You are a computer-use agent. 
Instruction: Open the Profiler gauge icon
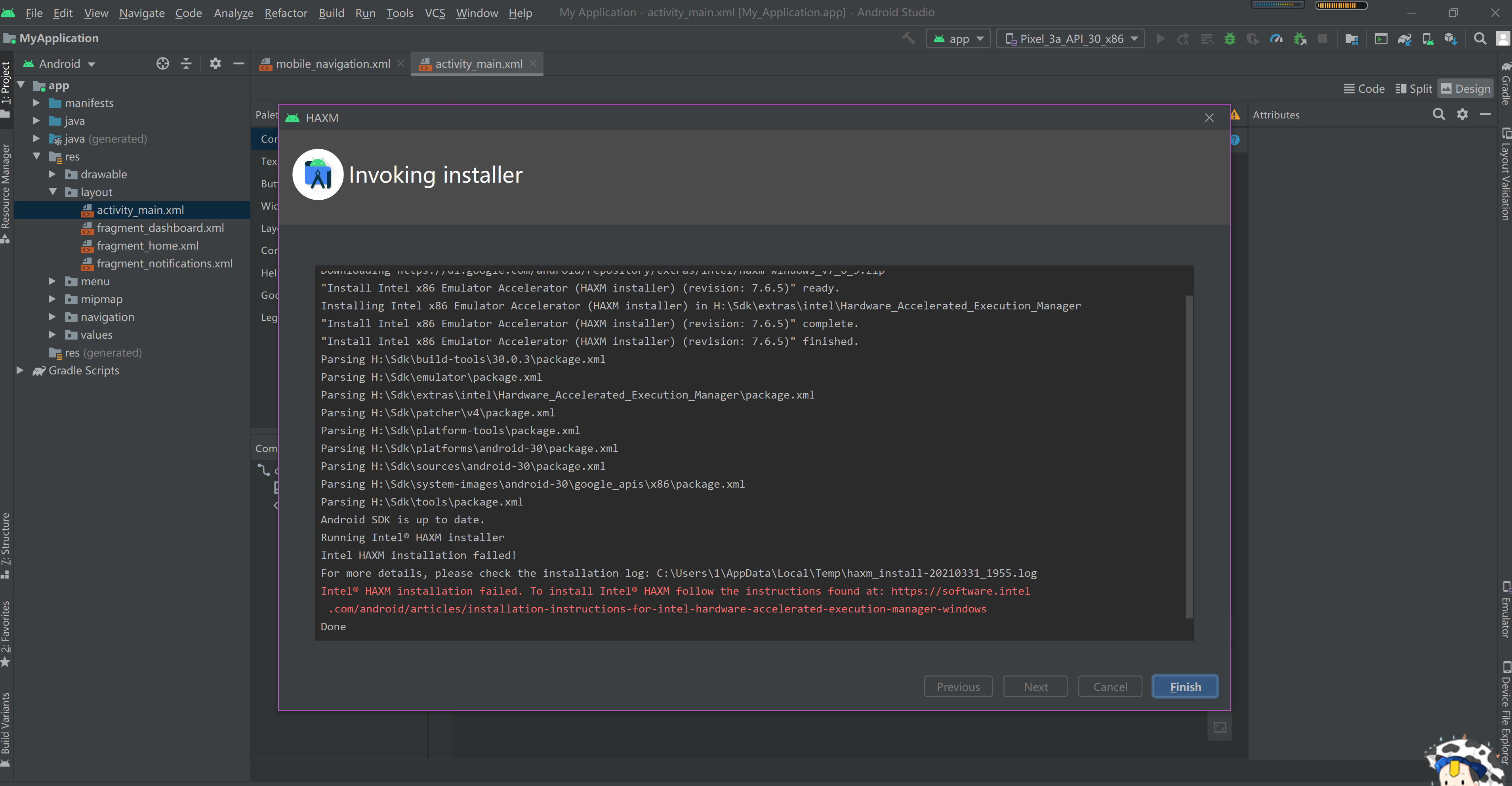(1276, 39)
